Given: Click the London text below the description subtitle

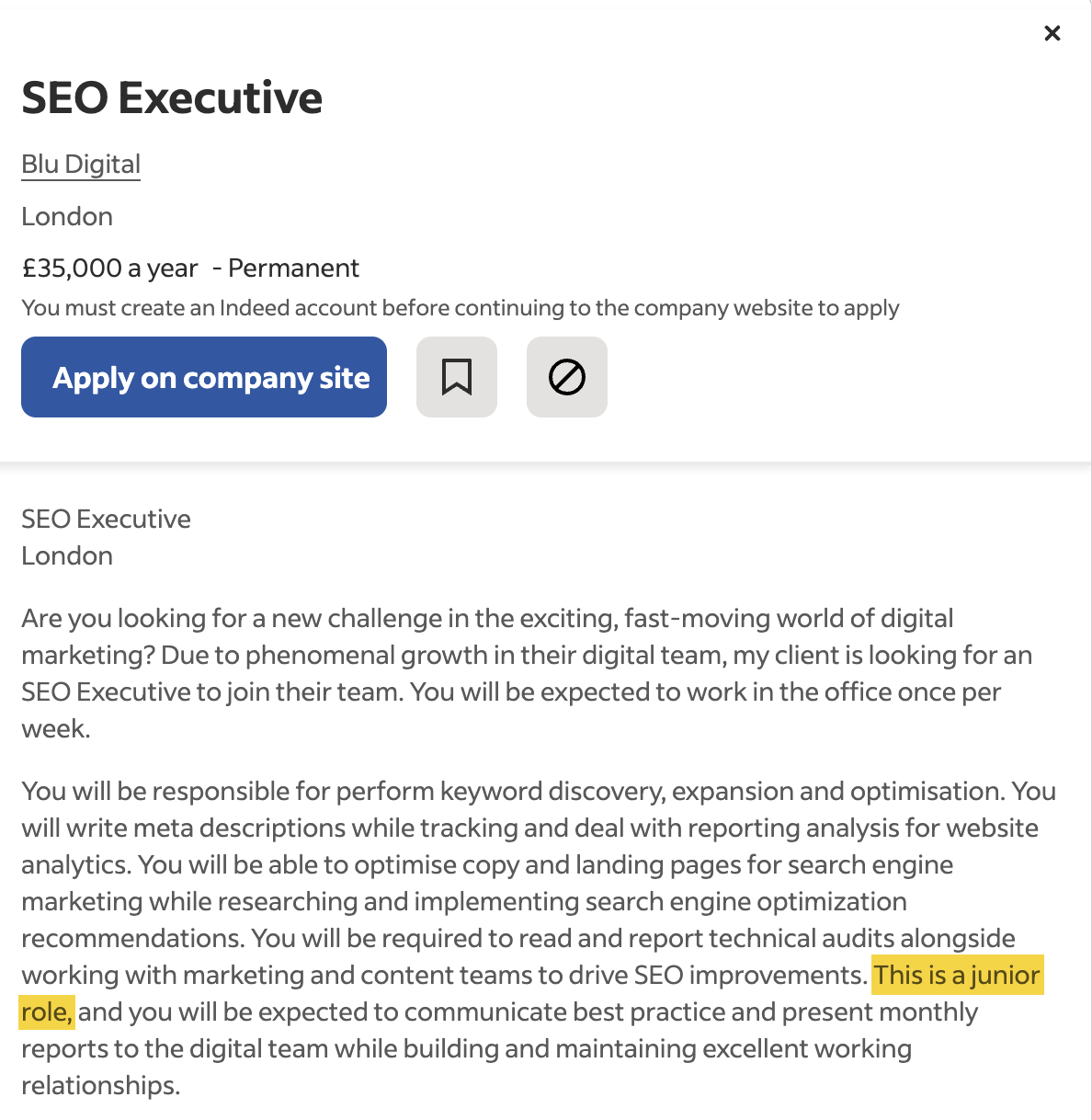Looking at the screenshot, I should pyautogui.click(x=66, y=555).
